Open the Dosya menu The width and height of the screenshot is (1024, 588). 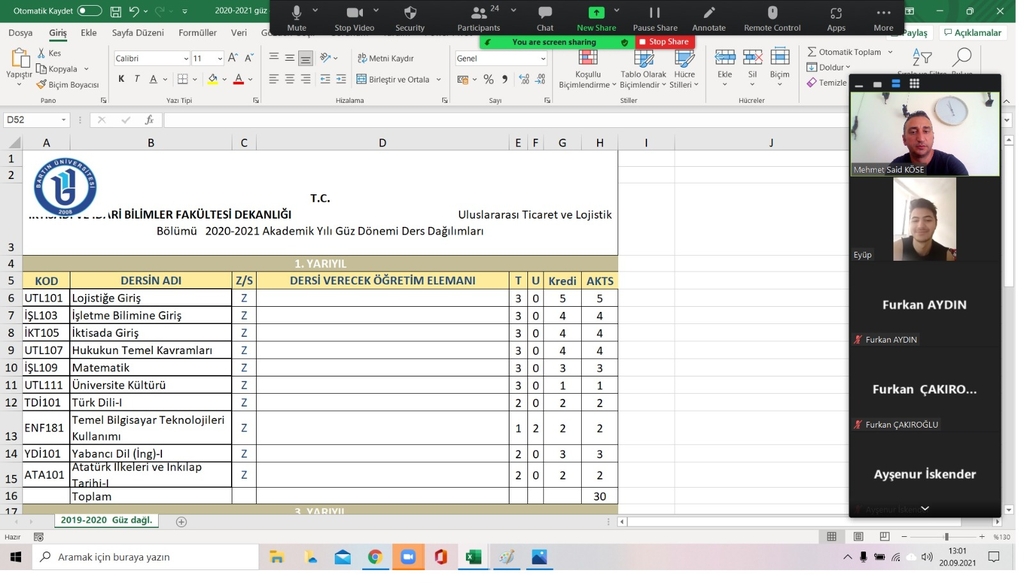coord(20,33)
